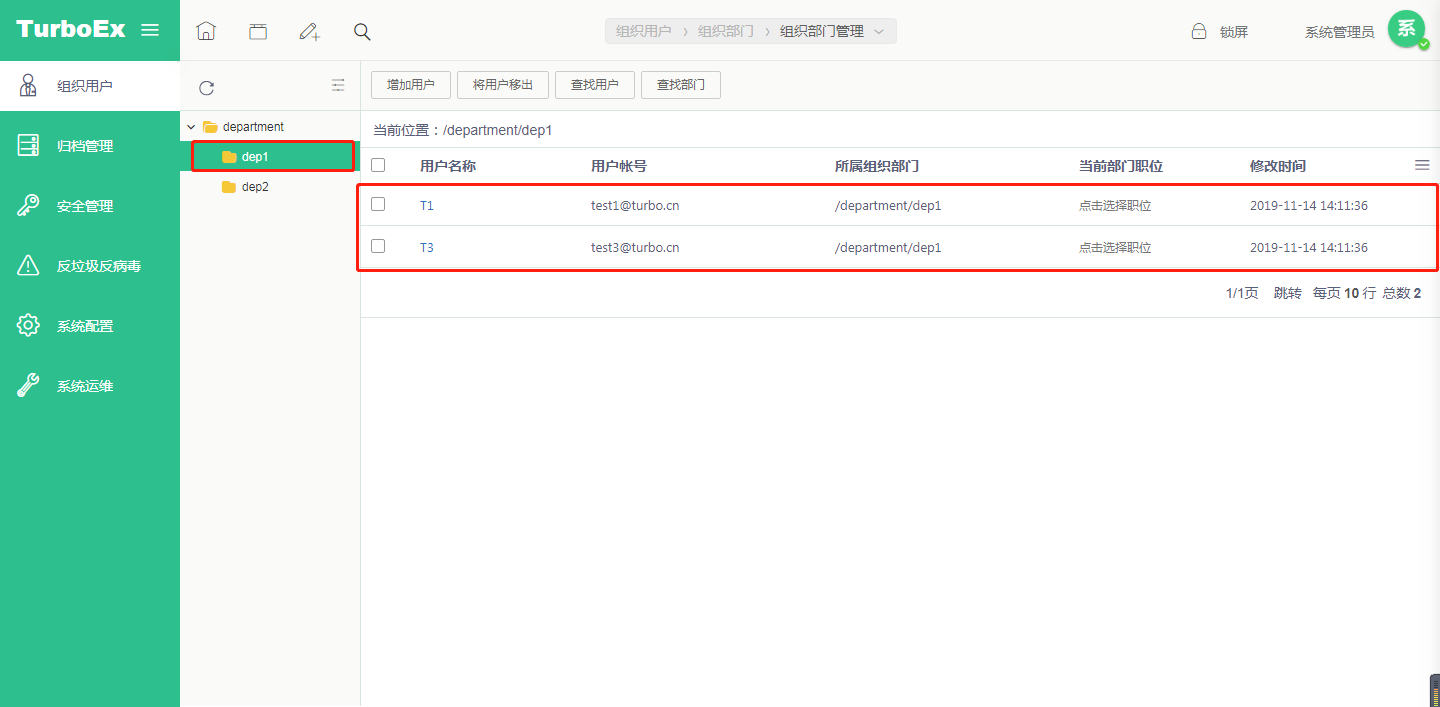Open tree settings filter icon
This screenshot has width=1440, height=707.
point(338,86)
